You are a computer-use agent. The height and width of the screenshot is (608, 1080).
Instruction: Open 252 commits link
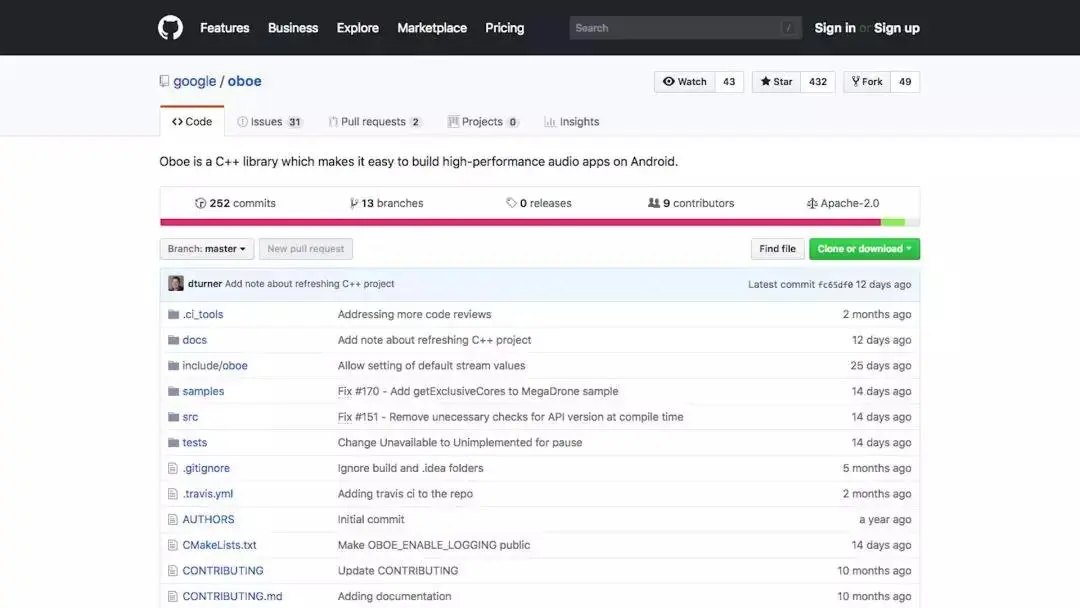[236, 203]
